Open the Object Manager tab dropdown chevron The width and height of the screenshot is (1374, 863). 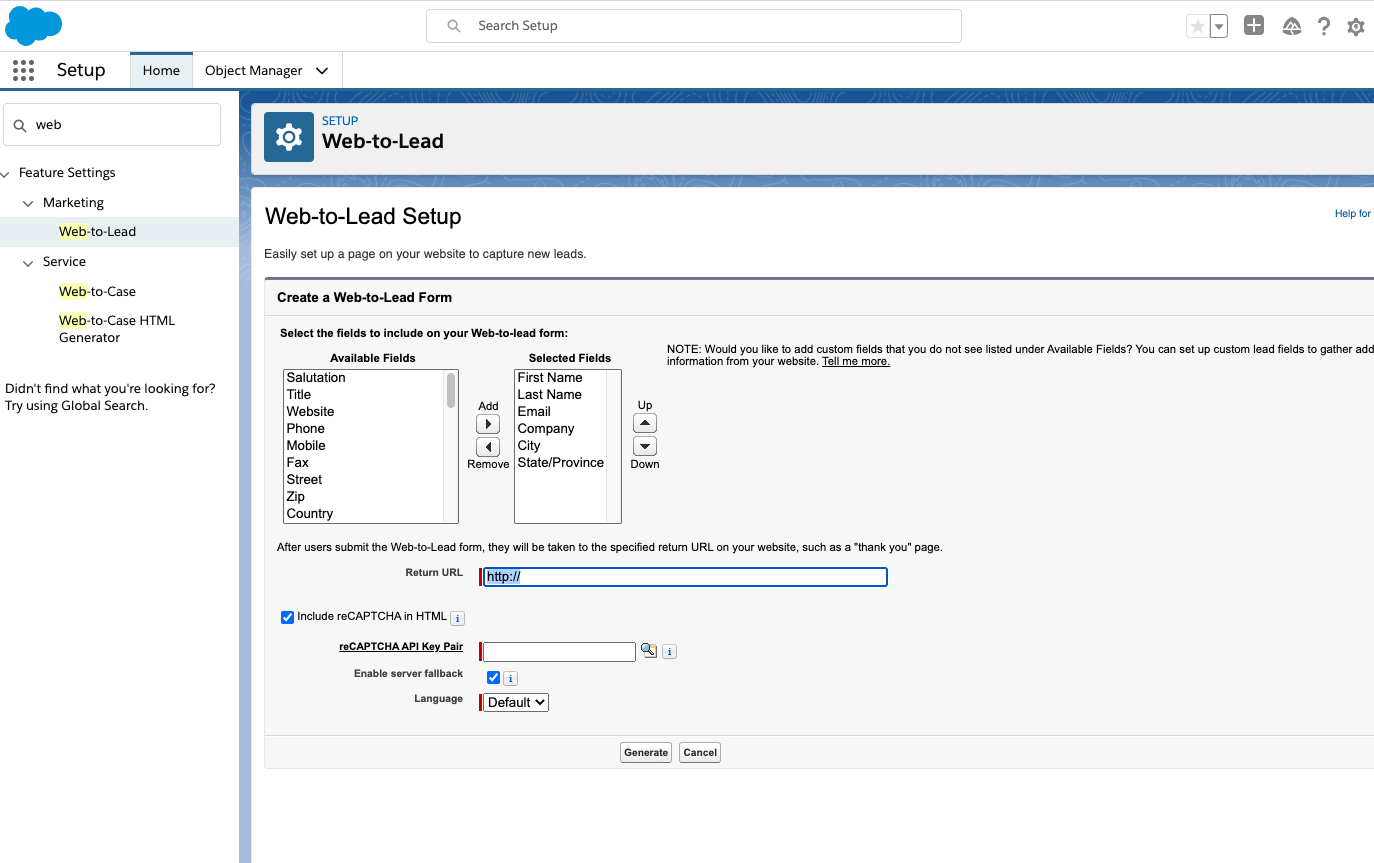322,71
